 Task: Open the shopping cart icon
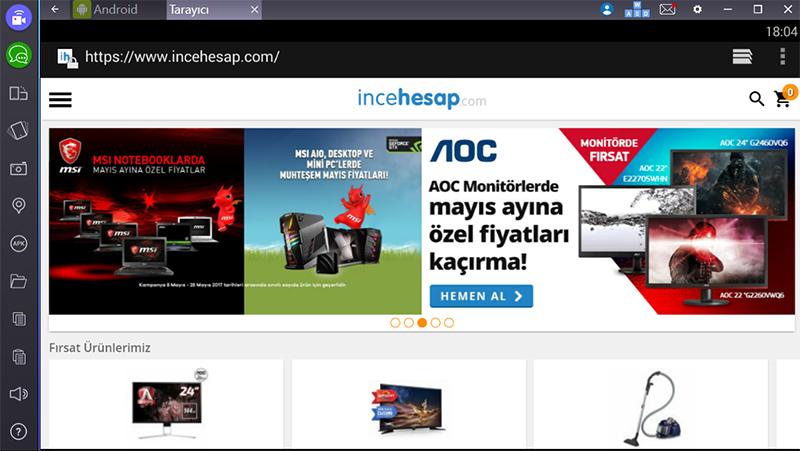[x=783, y=98]
